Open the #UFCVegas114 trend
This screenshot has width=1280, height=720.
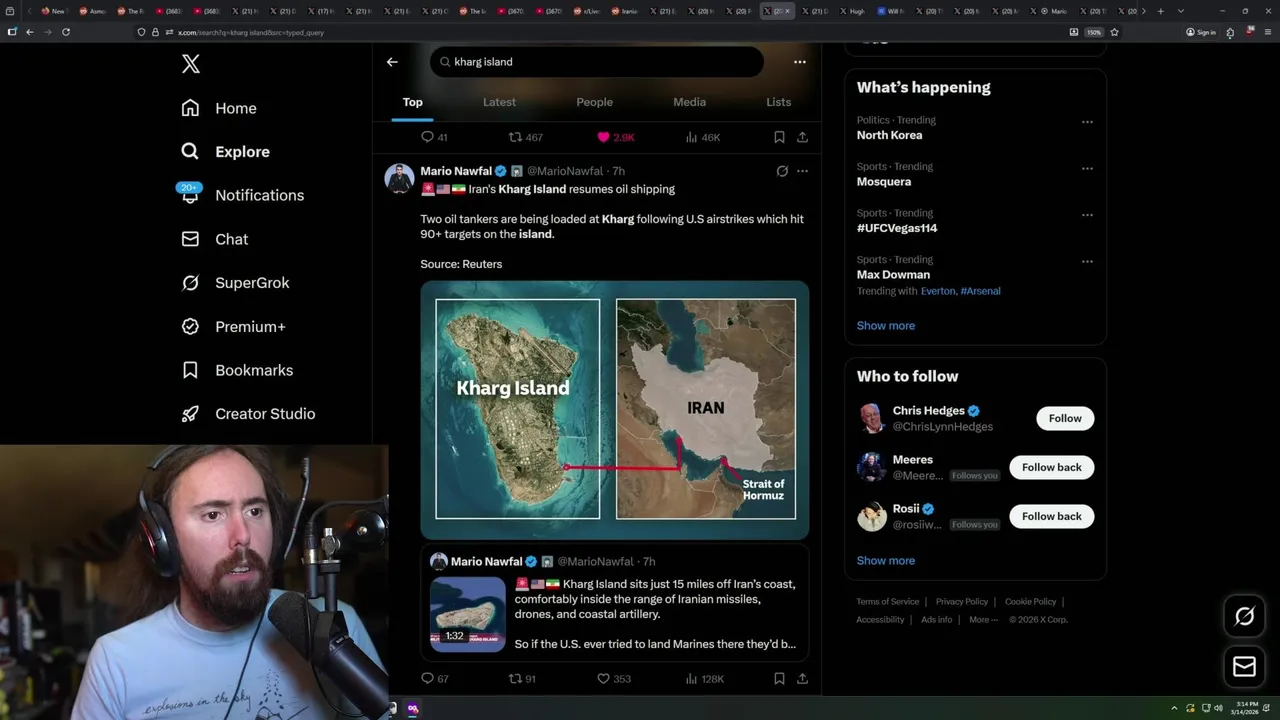(897, 228)
